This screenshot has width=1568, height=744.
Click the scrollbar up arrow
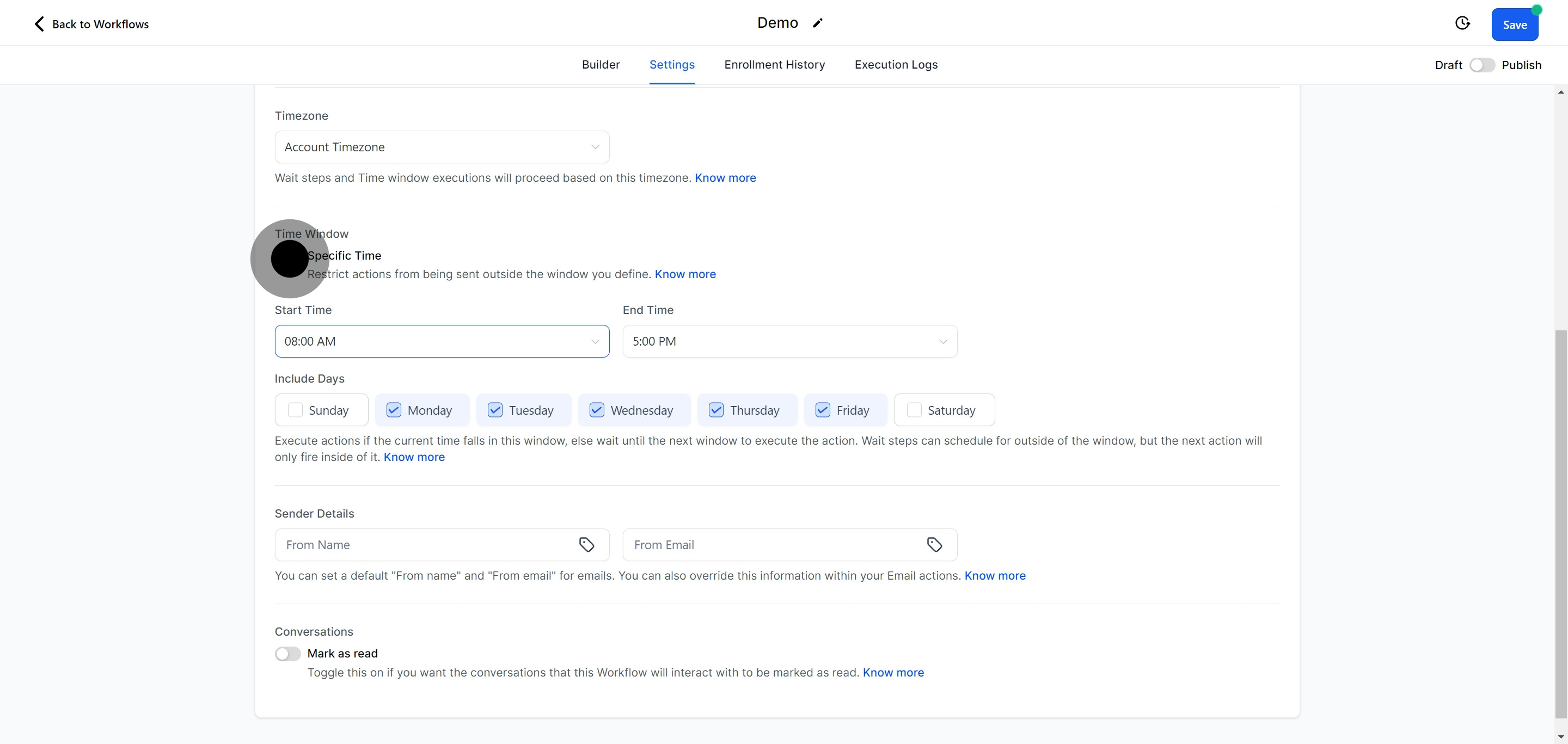point(1561,93)
